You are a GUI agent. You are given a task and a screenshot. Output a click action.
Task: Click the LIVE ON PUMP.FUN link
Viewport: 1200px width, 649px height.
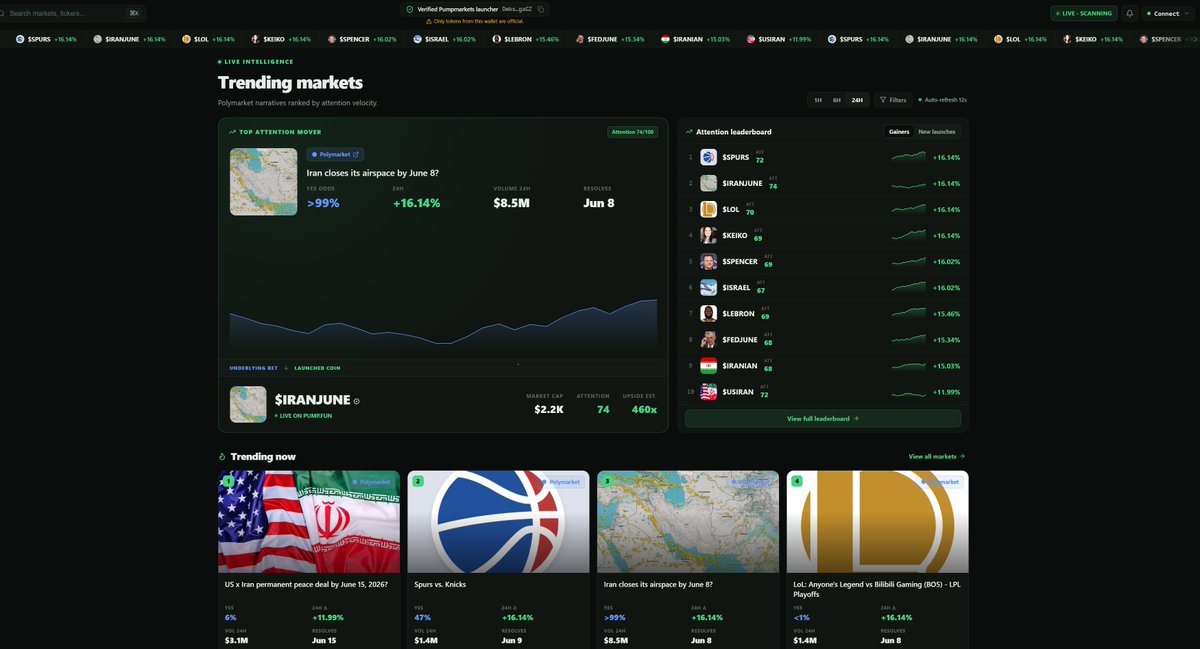pyautogui.click(x=304, y=414)
